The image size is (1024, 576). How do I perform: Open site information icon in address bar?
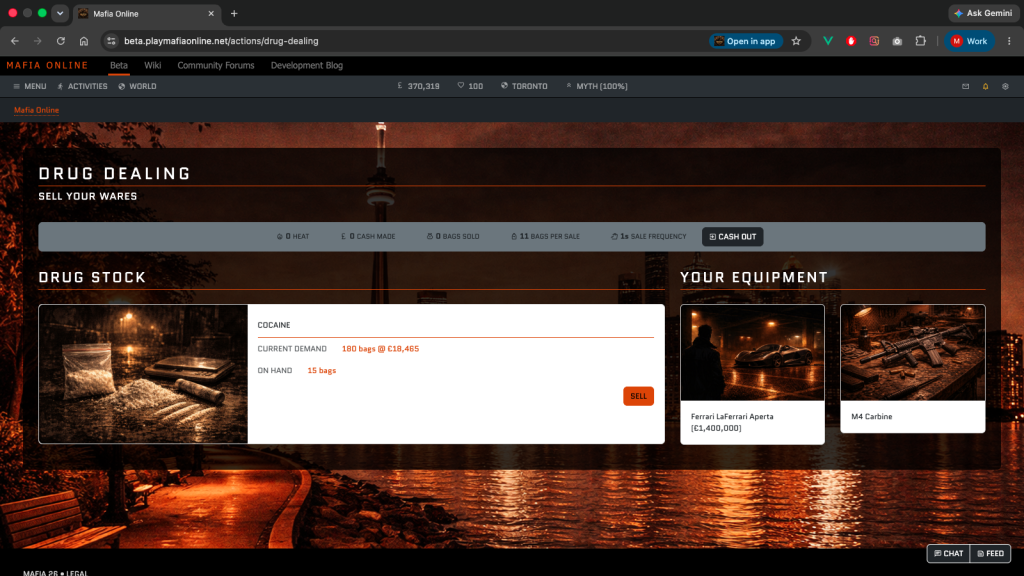tap(111, 40)
